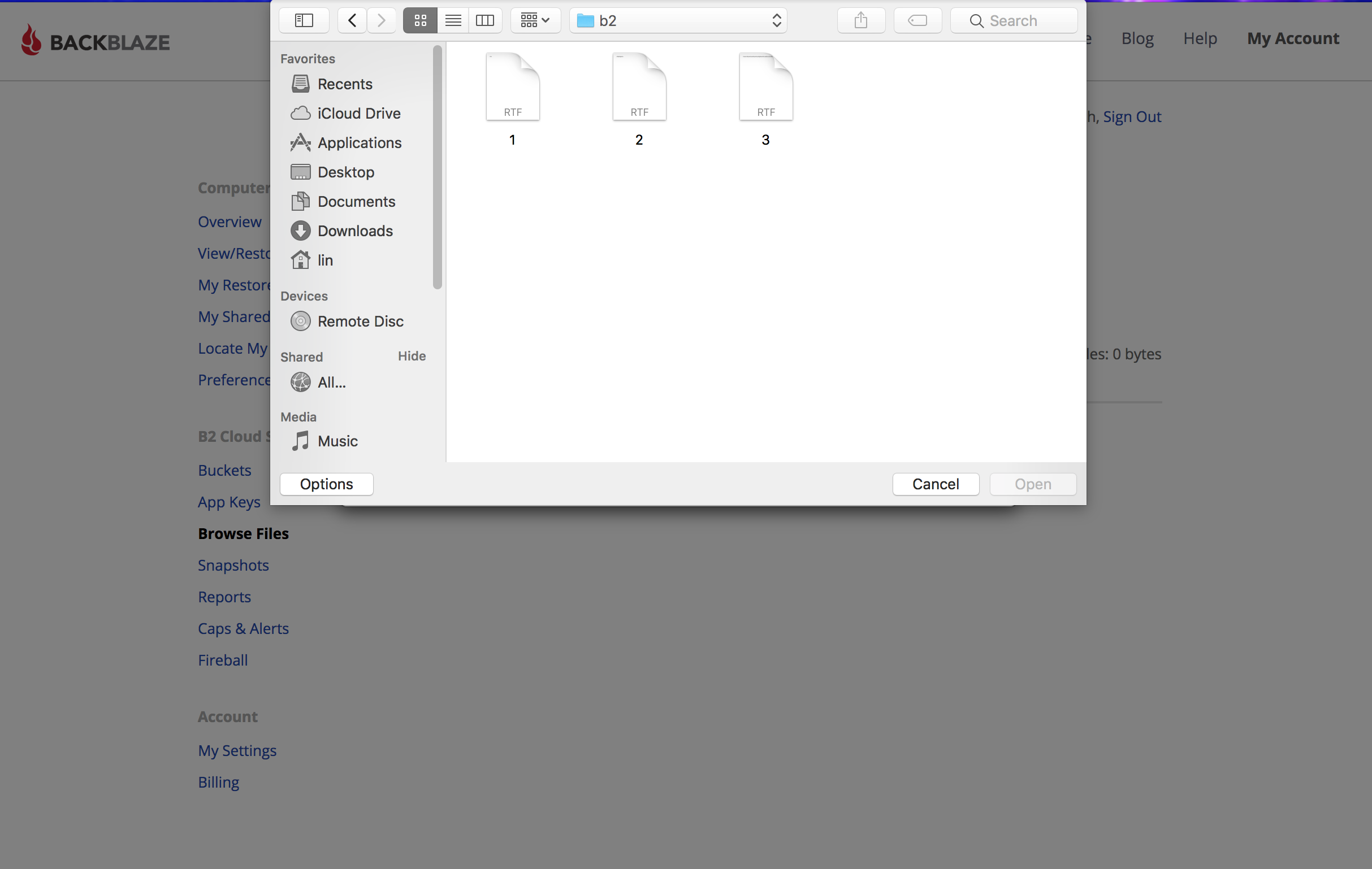Click the Open button
Viewport: 1372px width, 869px height.
point(1033,484)
